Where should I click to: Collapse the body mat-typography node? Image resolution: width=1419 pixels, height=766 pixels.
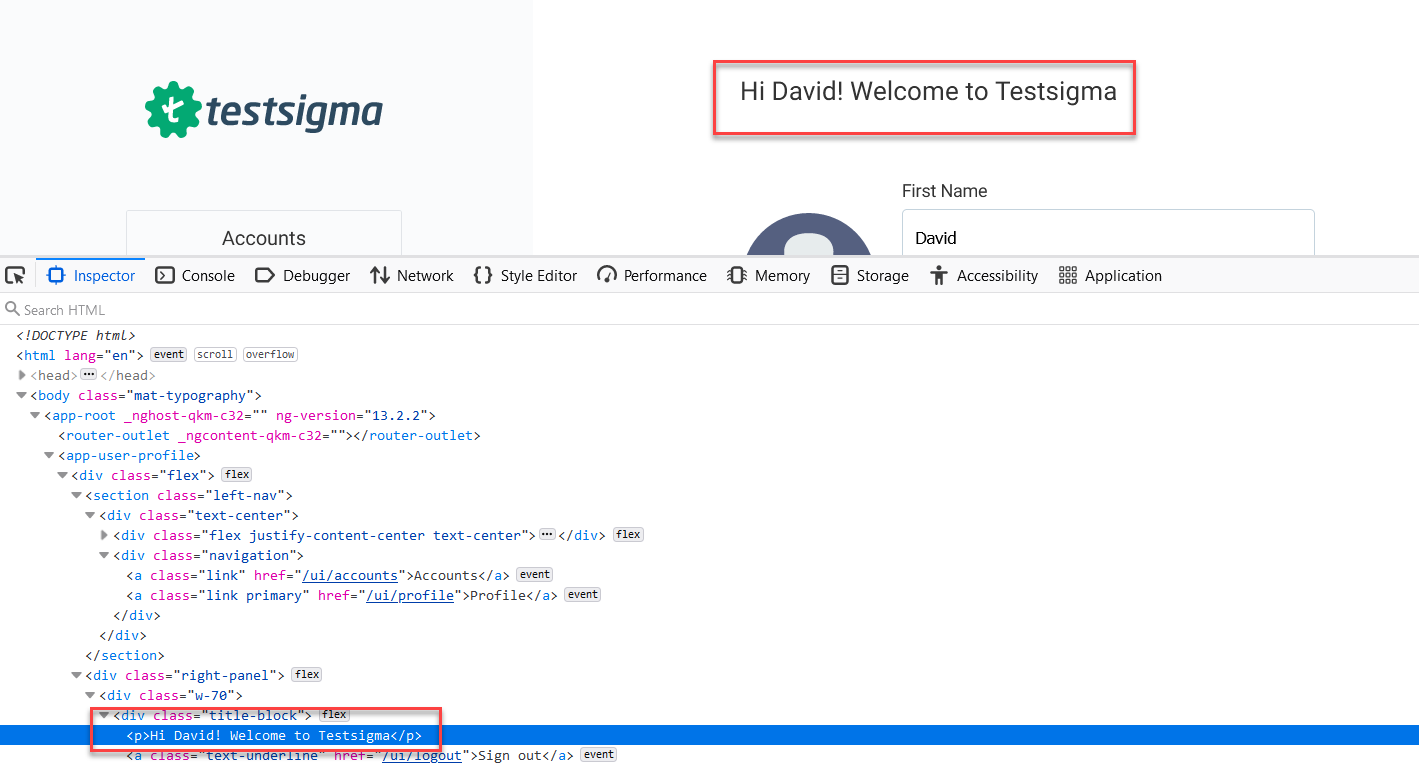click(x=22, y=395)
